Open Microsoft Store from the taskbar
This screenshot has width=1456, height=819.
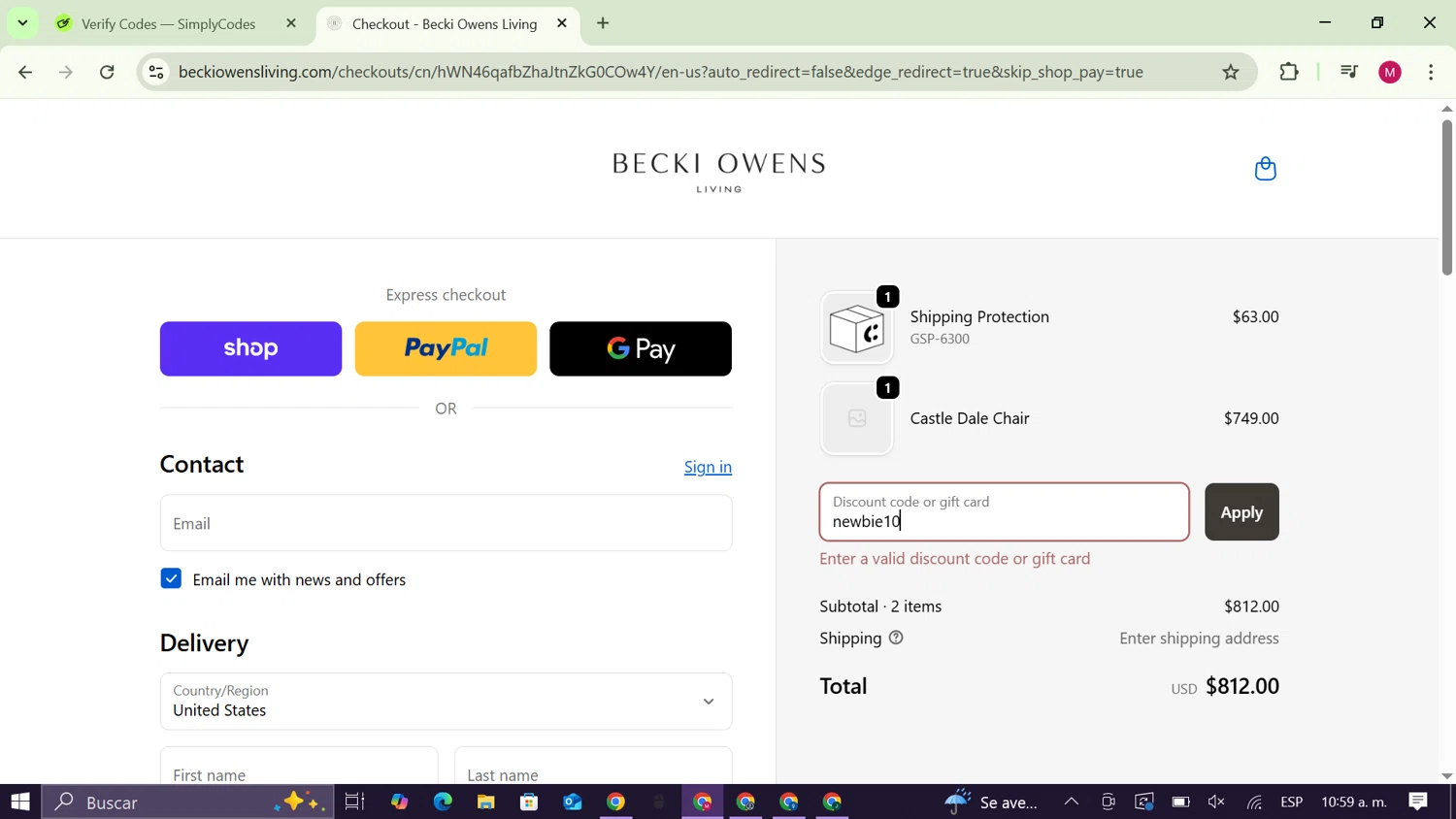point(529,802)
